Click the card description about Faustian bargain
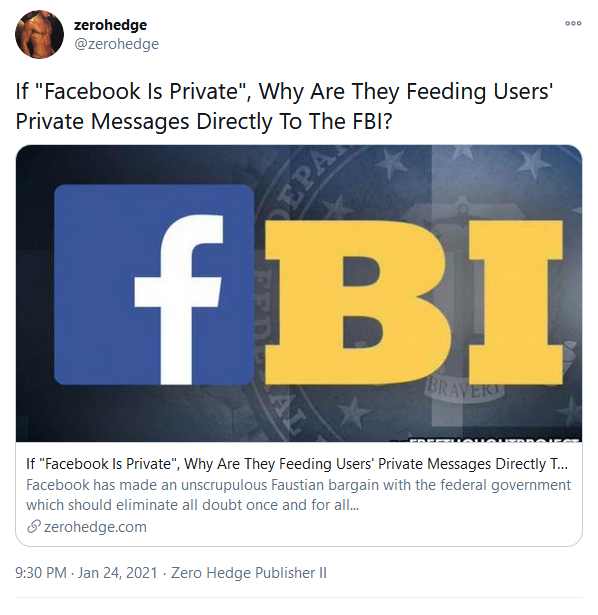Image resolution: width=598 pixels, height=615 pixels. pyautogui.click(x=298, y=495)
